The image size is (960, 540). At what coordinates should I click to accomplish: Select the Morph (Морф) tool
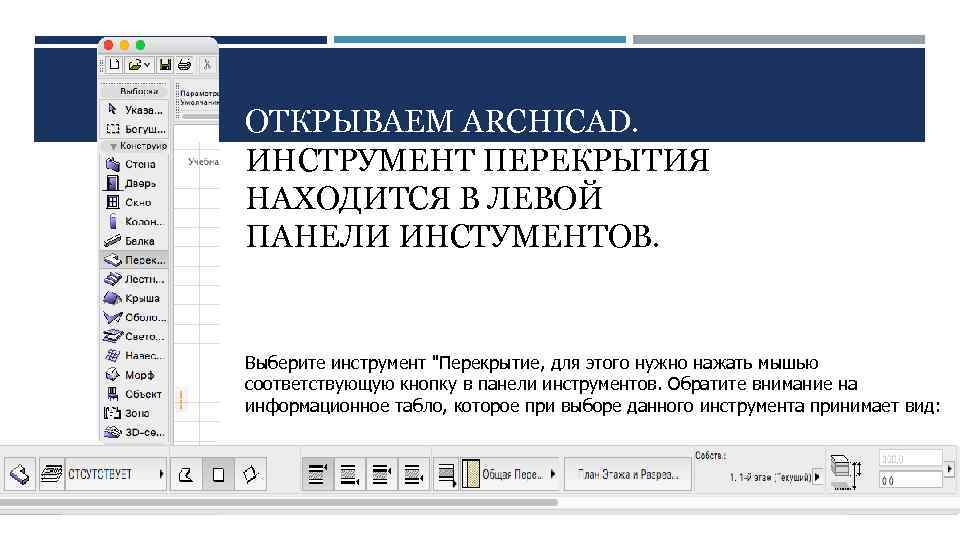coord(134,375)
